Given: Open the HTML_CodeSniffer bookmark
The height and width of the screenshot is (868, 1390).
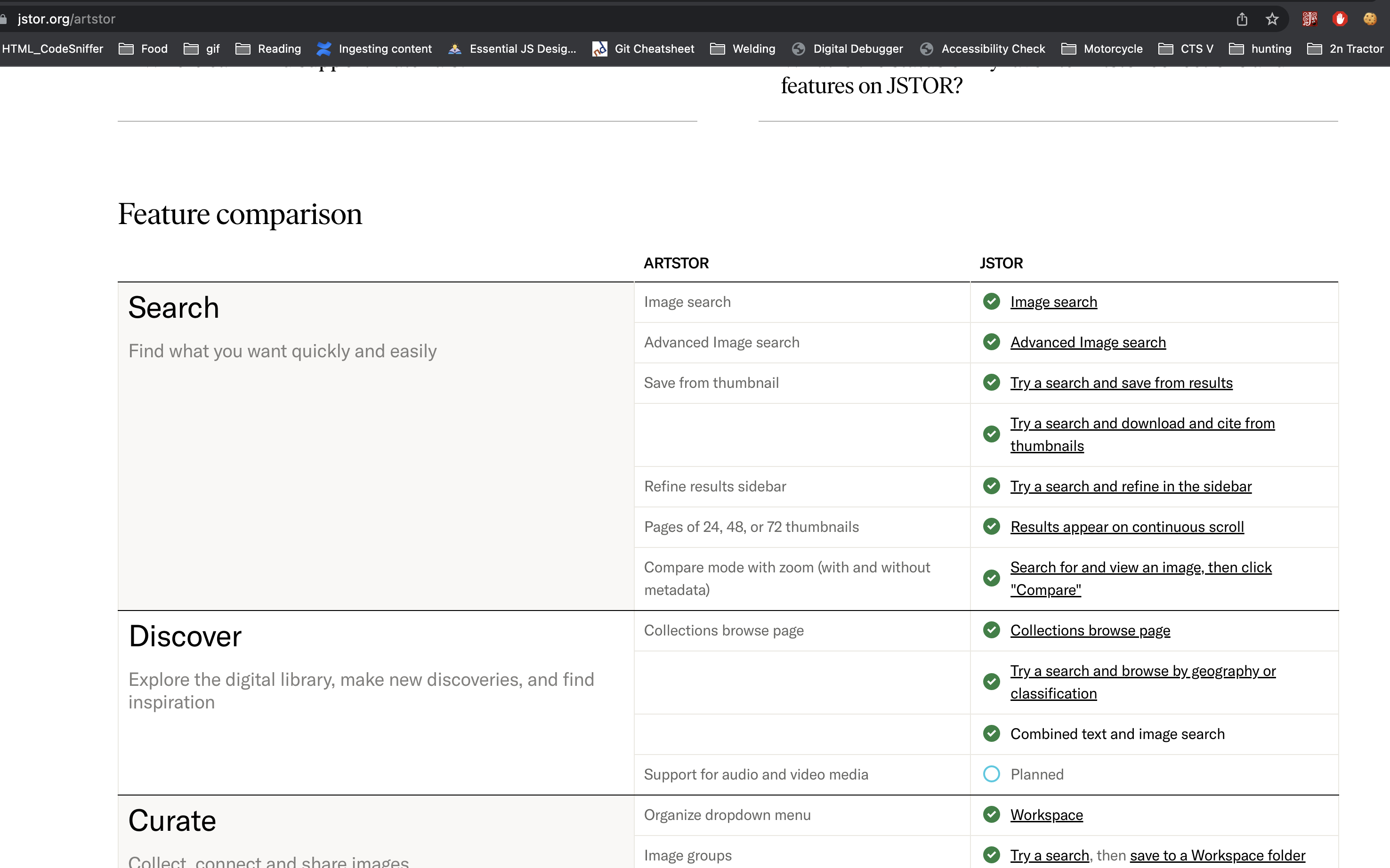Looking at the screenshot, I should coord(52,49).
